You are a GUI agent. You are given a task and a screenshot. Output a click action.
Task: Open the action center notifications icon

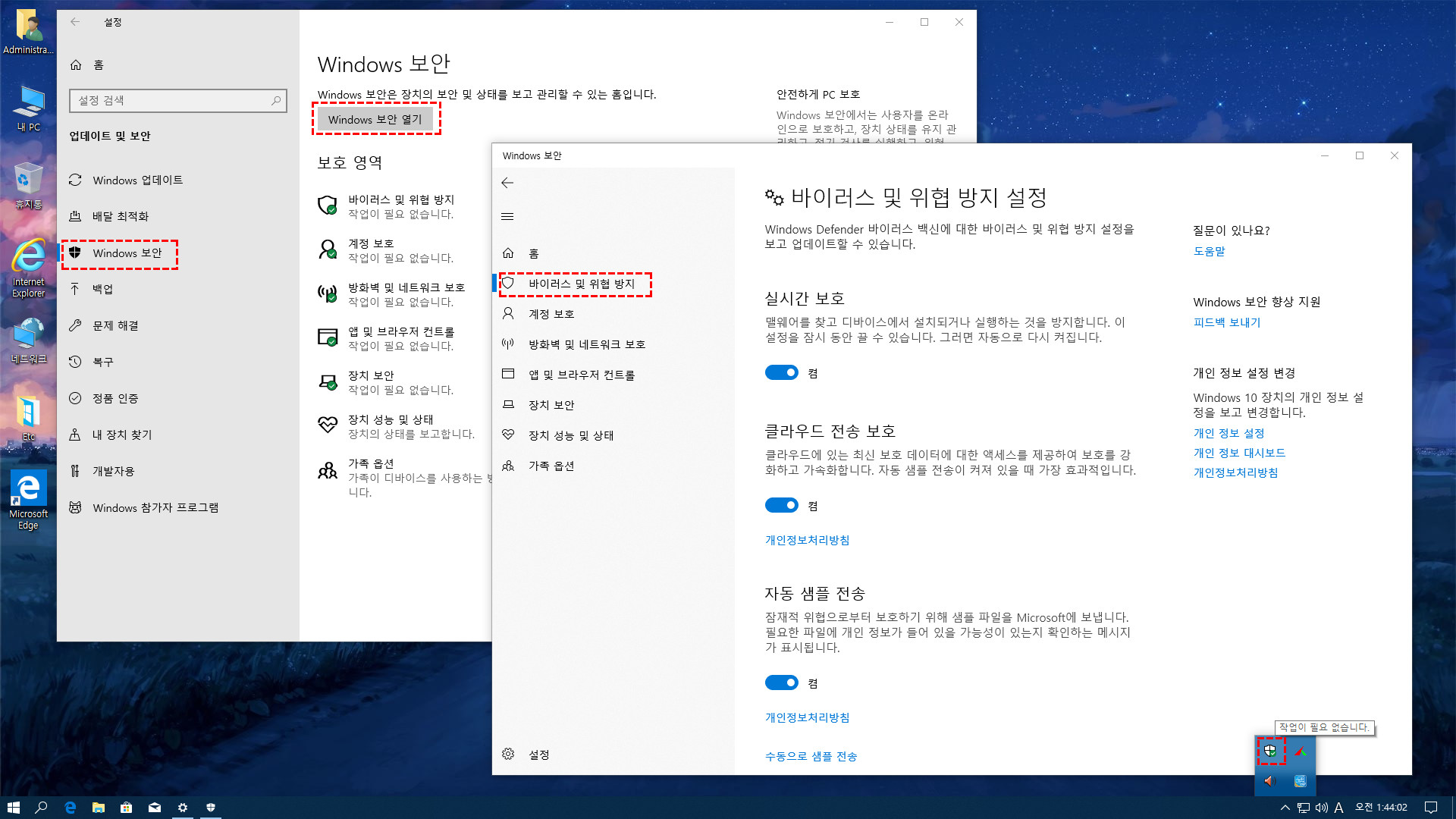(1430, 808)
